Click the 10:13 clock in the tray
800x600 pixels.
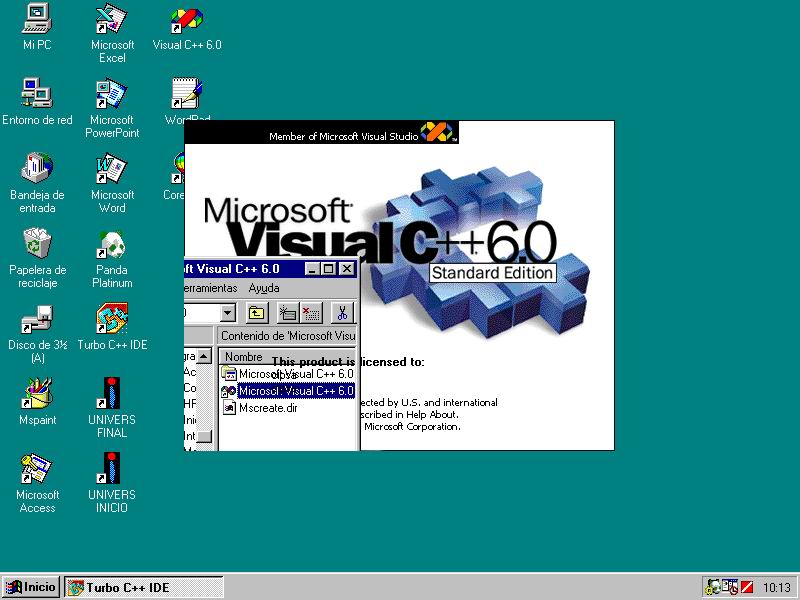tap(777, 588)
